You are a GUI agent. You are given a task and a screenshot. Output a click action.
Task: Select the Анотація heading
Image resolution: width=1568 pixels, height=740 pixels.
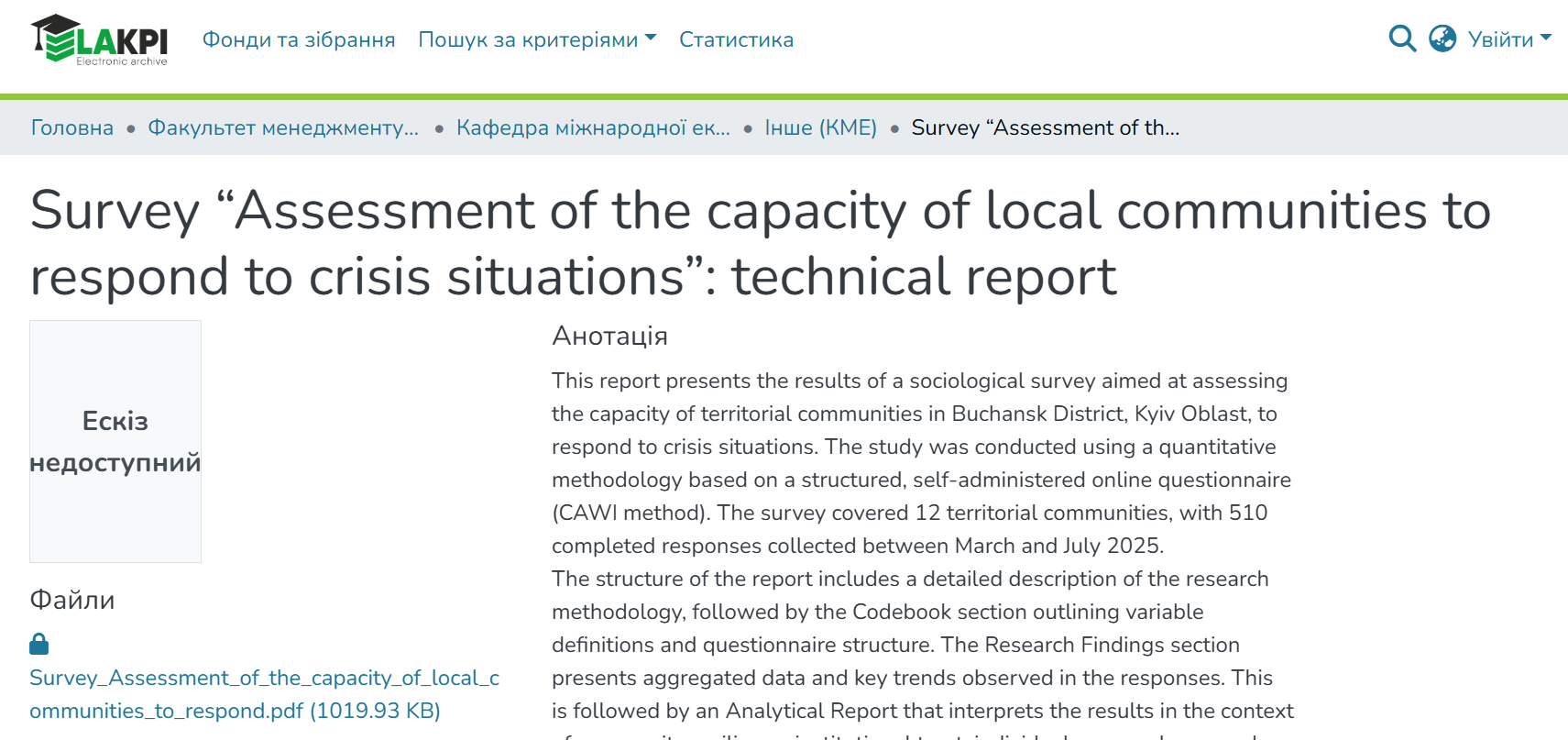tap(609, 336)
